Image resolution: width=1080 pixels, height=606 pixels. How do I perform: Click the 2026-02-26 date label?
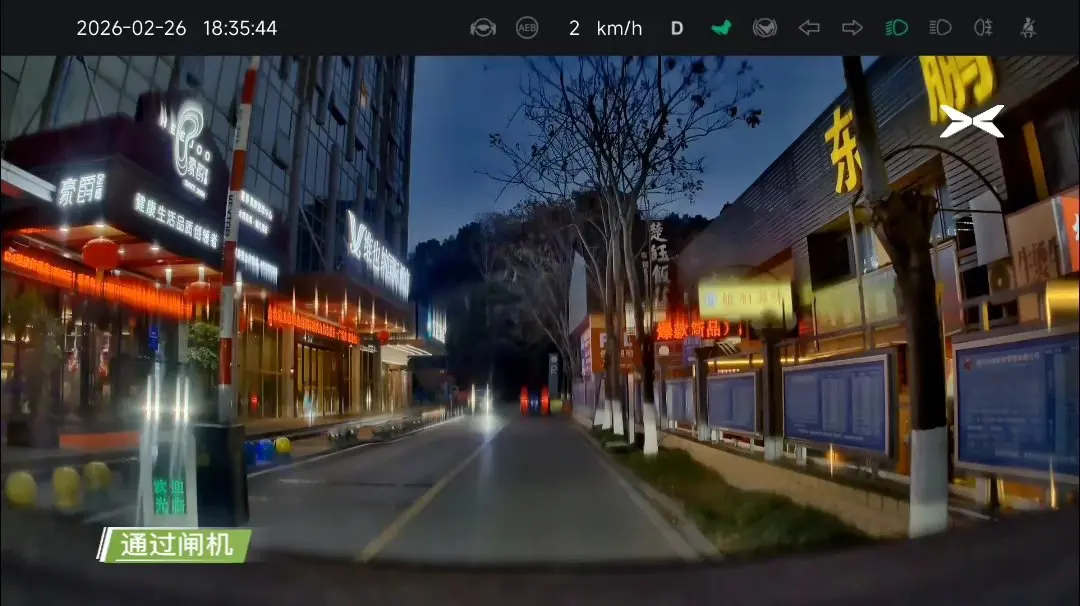click(x=131, y=28)
